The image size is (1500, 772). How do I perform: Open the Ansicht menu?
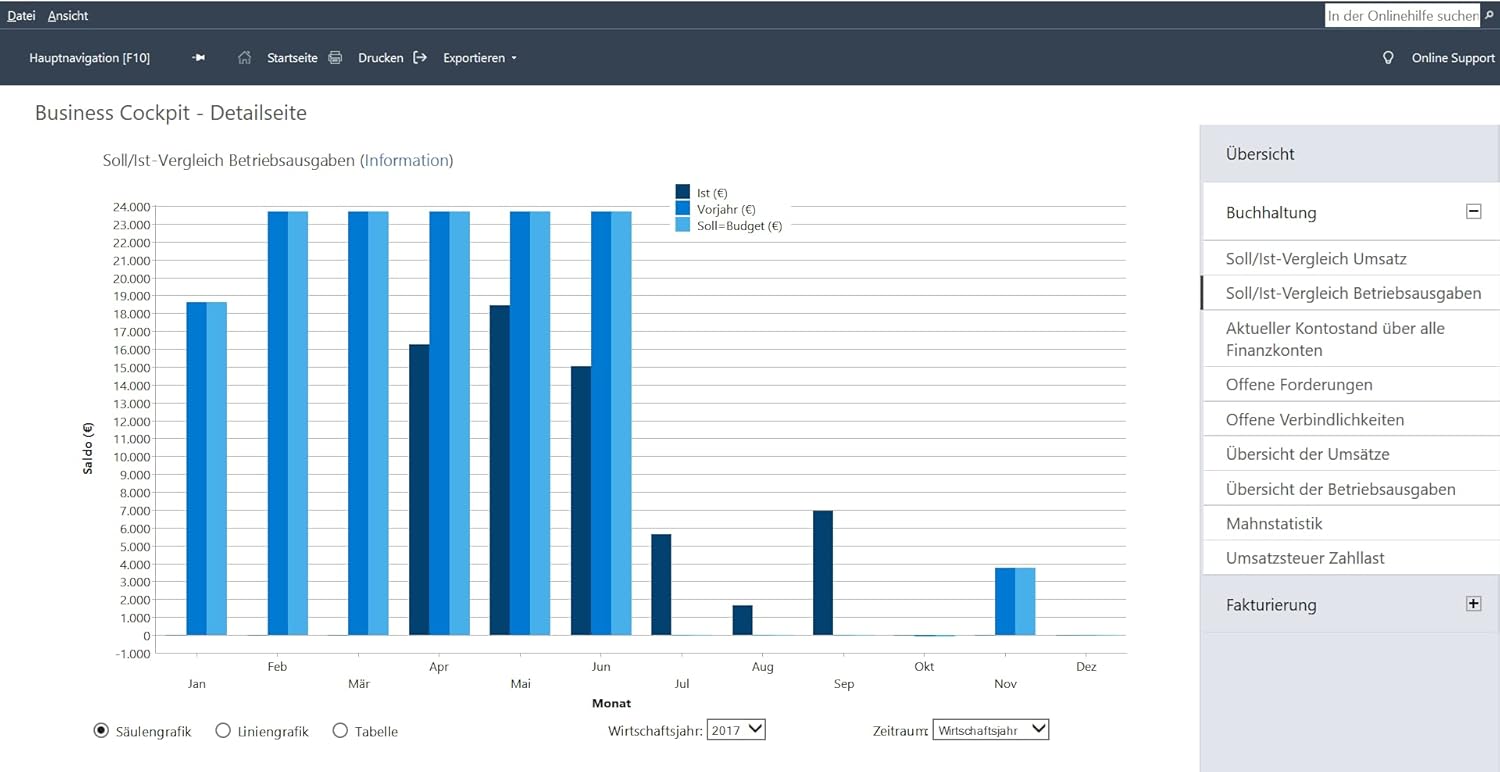click(68, 16)
